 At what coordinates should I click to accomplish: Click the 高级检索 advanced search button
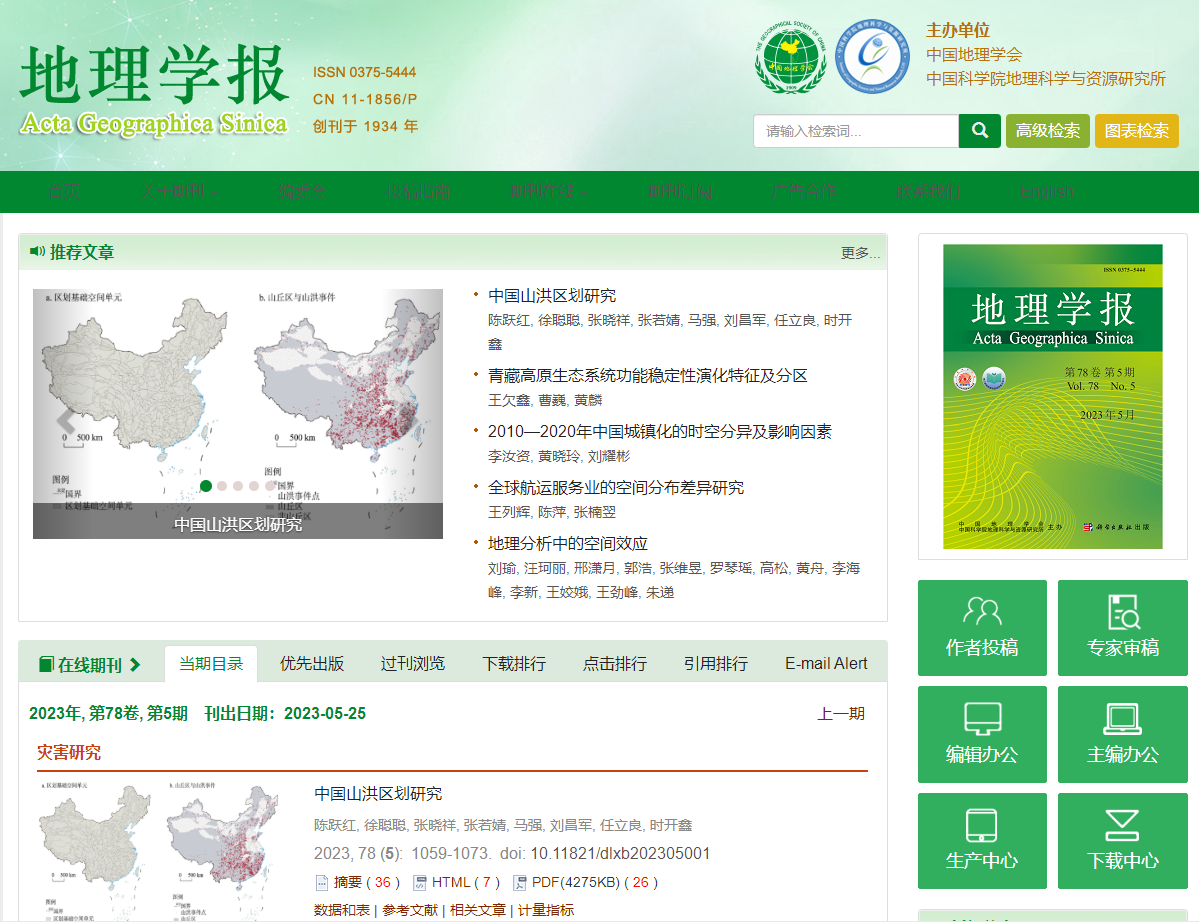pyautogui.click(x=1047, y=131)
